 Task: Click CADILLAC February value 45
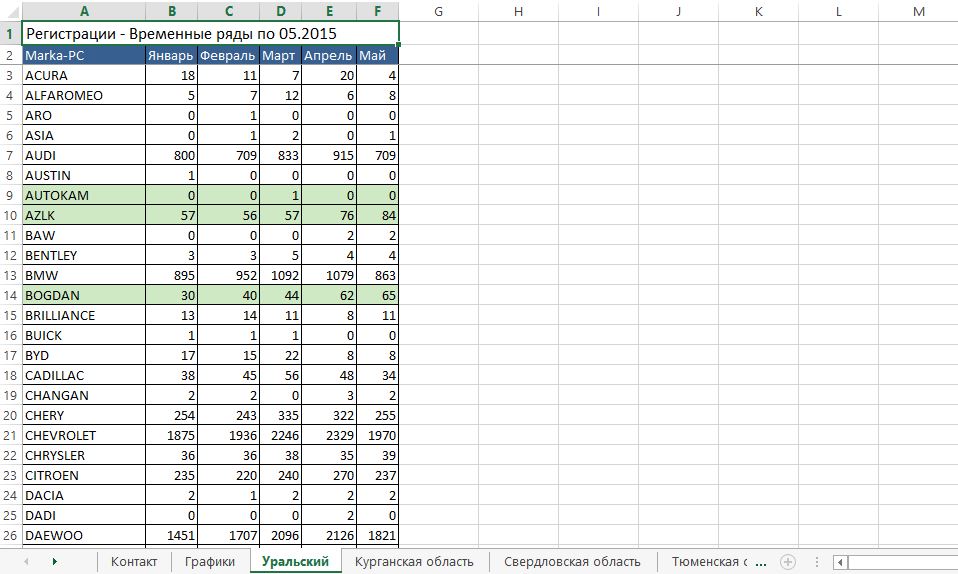coord(229,375)
